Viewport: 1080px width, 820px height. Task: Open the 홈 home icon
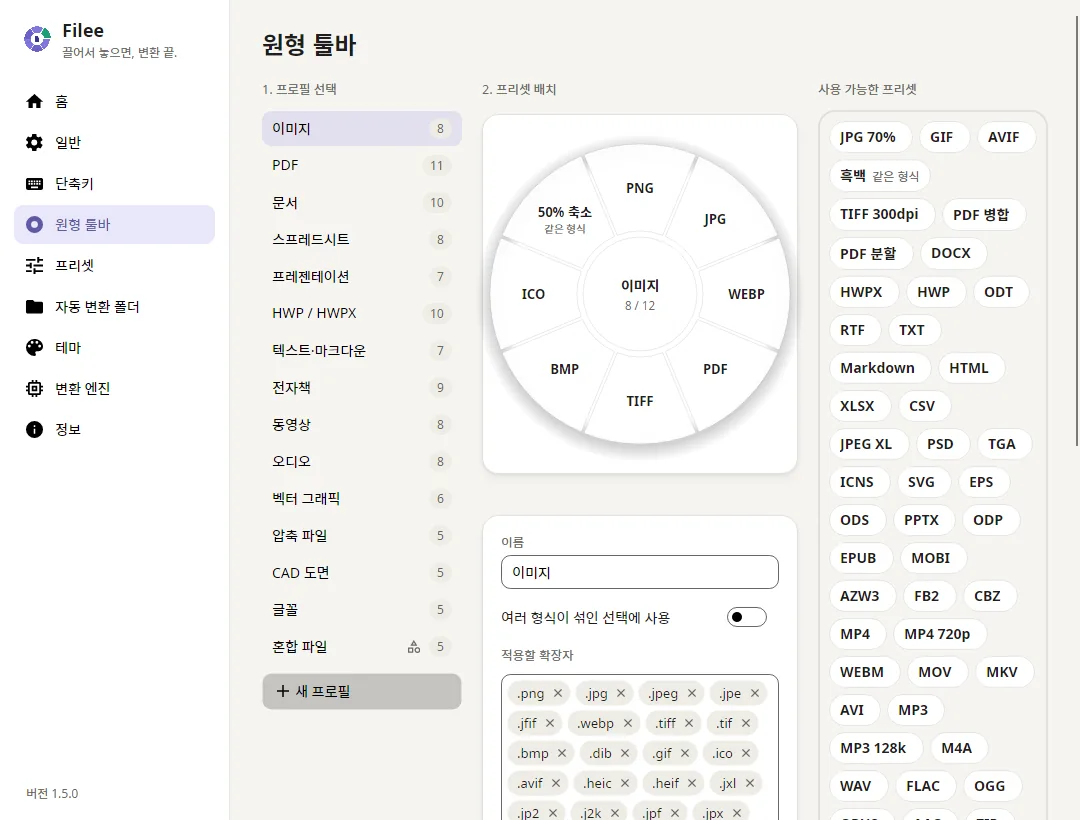34,101
